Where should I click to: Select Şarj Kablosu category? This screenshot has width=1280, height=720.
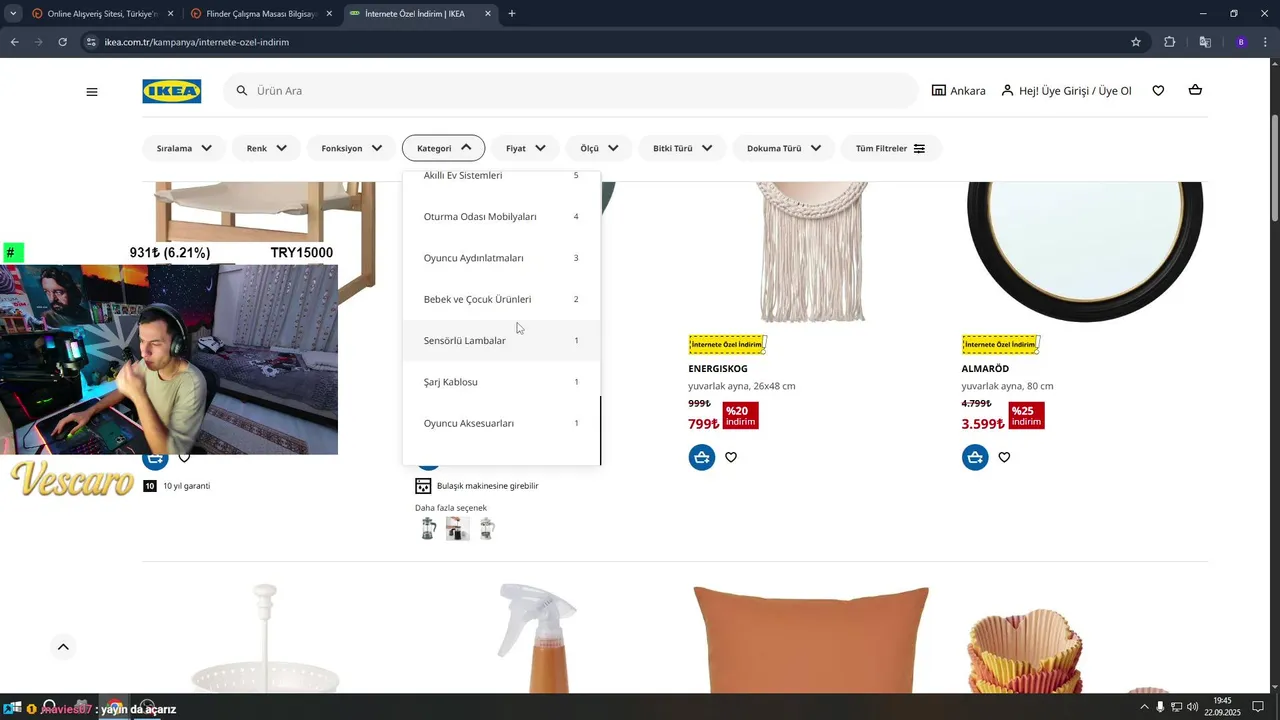tap(501, 382)
